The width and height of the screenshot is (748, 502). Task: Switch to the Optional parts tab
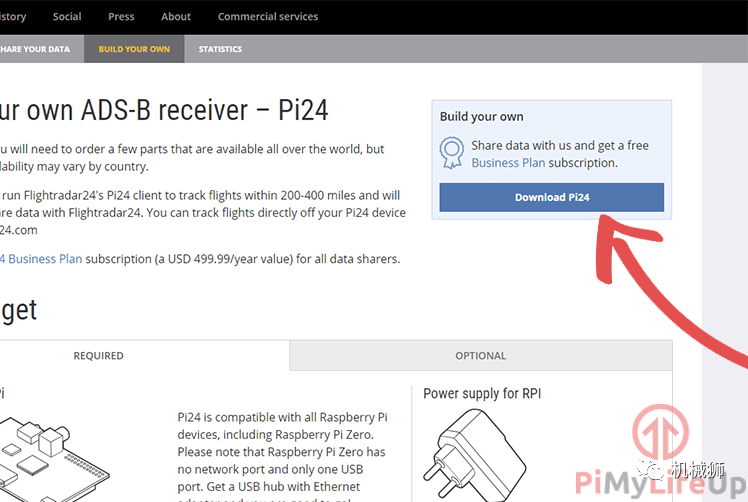[x=480, y=356]
